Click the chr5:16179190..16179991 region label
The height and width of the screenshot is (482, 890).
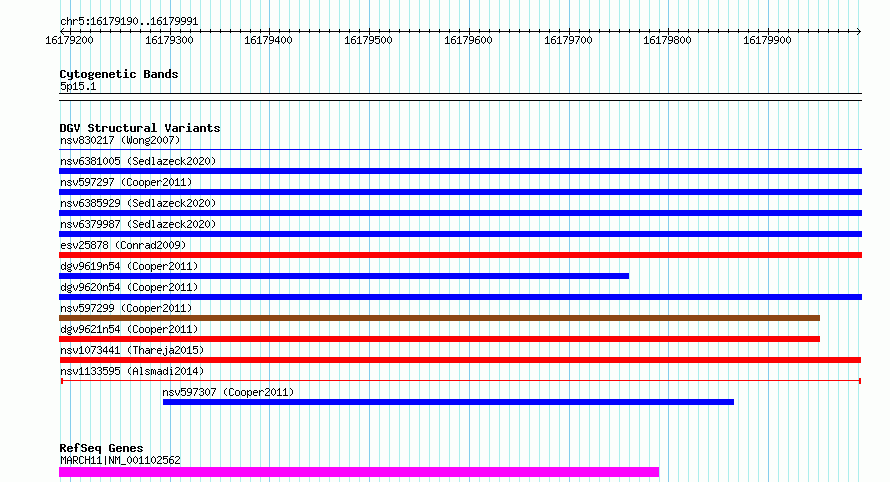click(129, 22)
